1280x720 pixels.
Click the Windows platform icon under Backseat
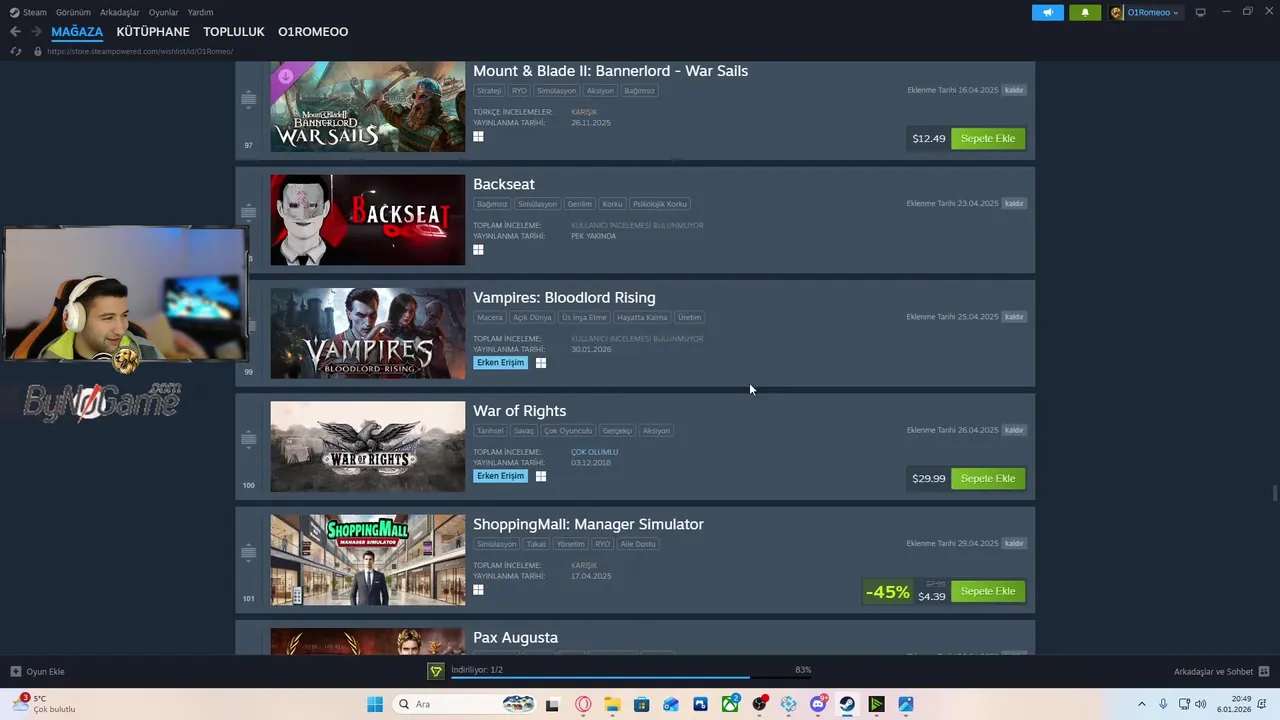tap(478, 250)
